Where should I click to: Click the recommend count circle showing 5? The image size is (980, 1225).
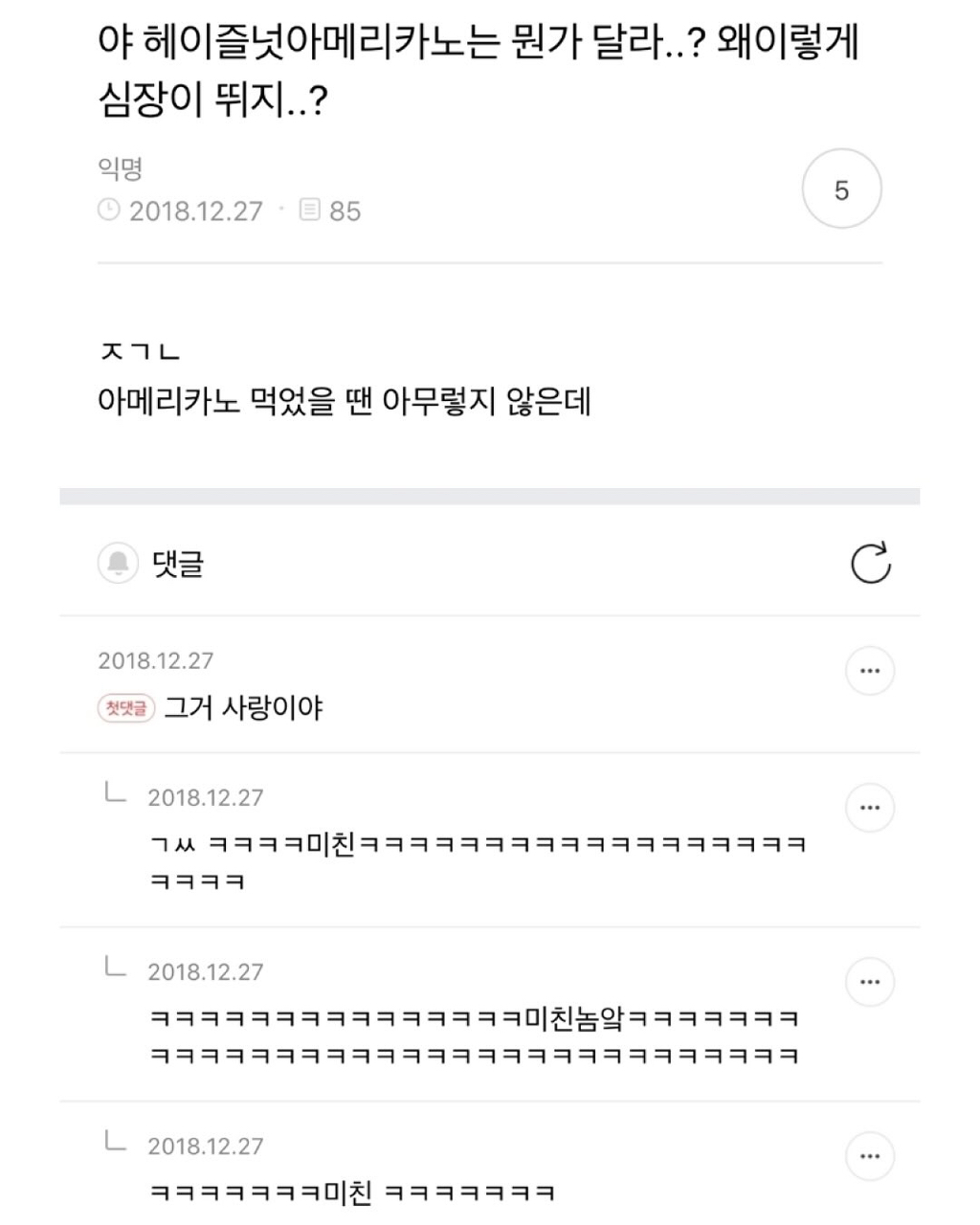841,189
